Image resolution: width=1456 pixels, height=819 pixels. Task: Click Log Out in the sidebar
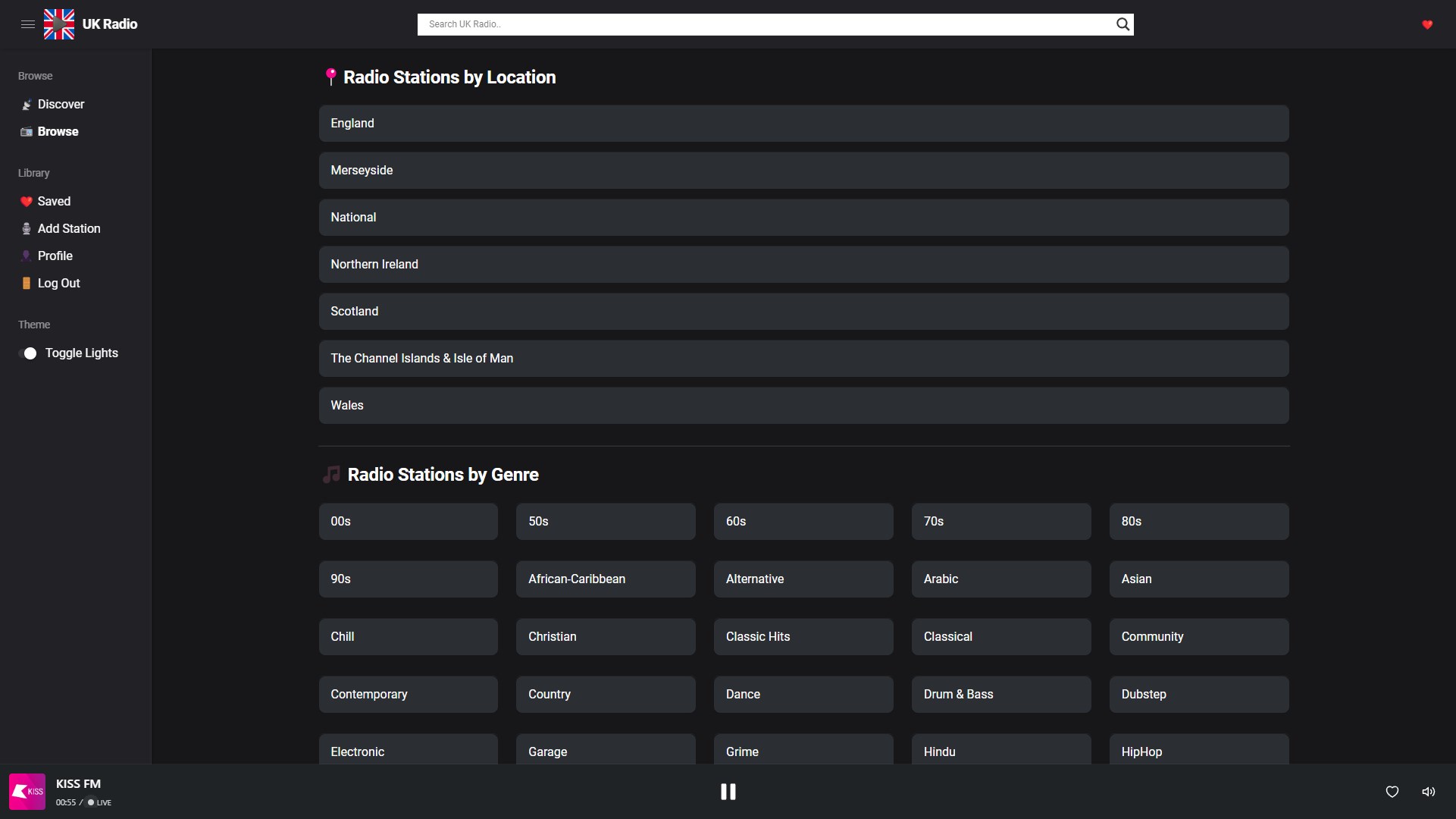coord(58,284)
